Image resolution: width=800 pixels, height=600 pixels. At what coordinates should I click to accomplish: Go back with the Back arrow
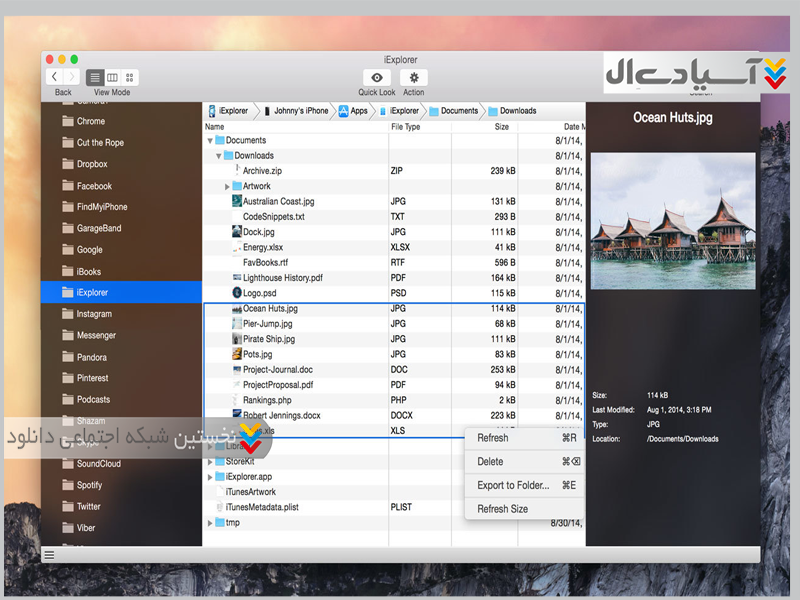point(54,77)
